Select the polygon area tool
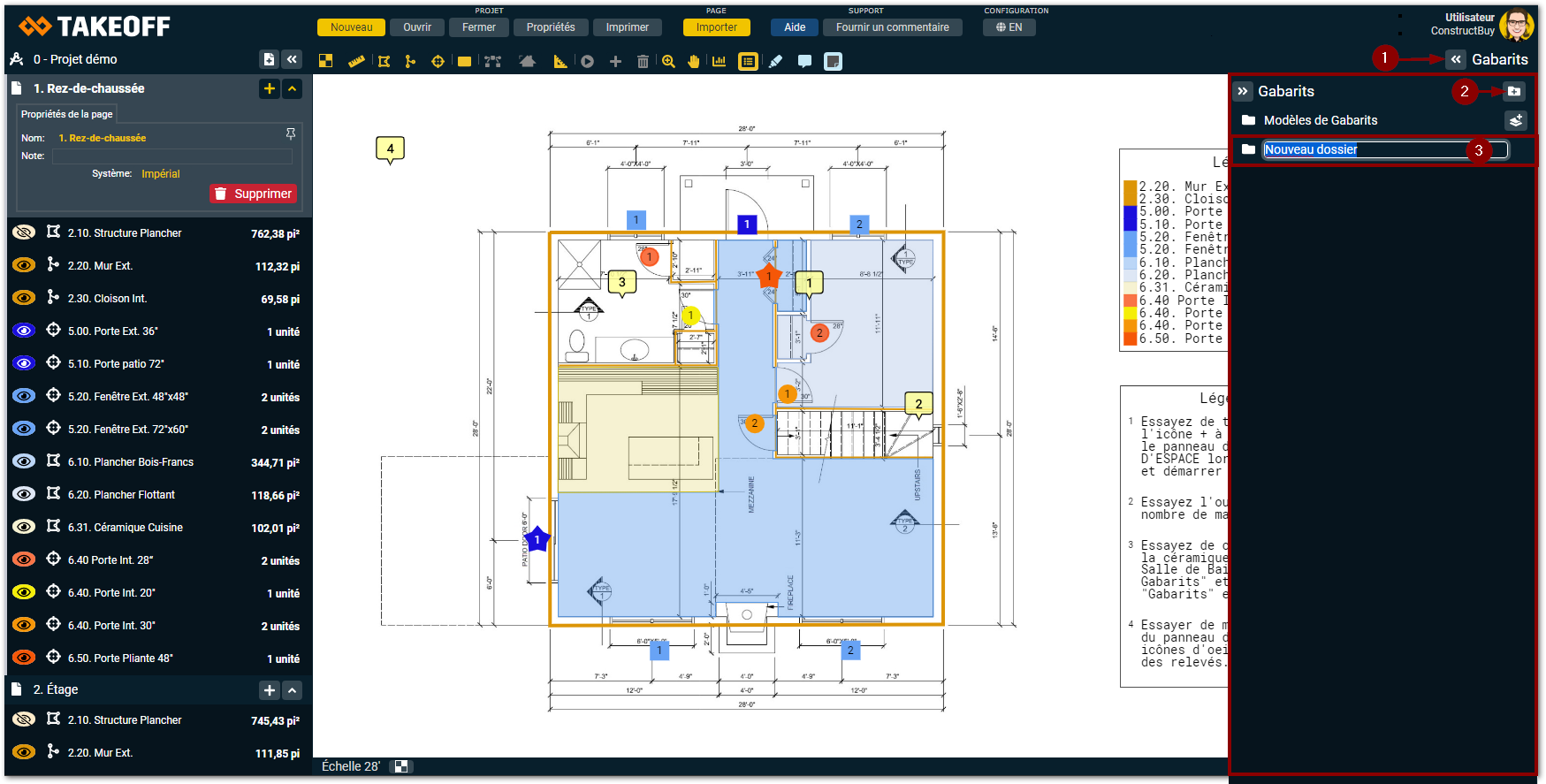 coord(384,62)
